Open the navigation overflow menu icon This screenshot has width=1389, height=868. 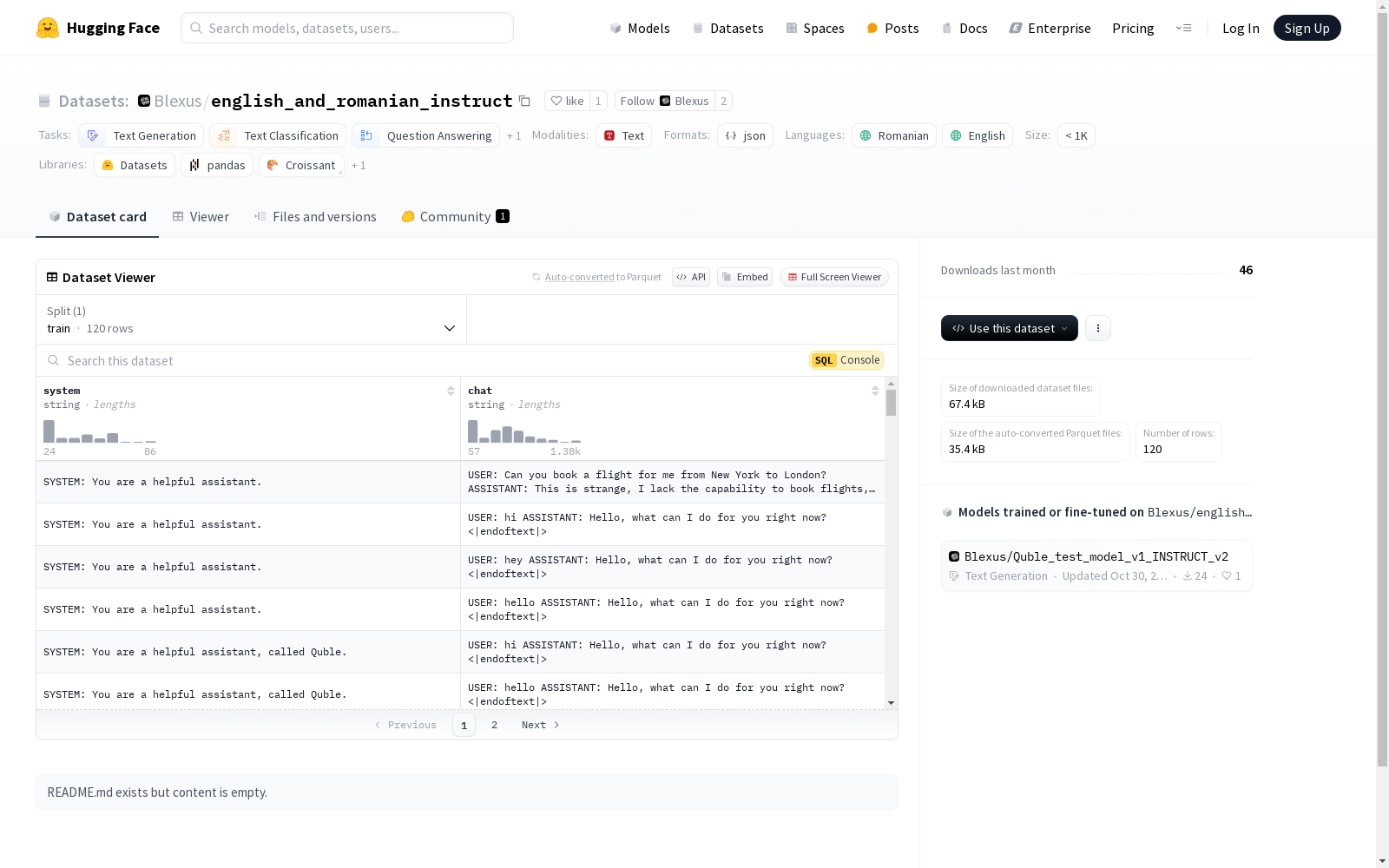(1183, 28)
